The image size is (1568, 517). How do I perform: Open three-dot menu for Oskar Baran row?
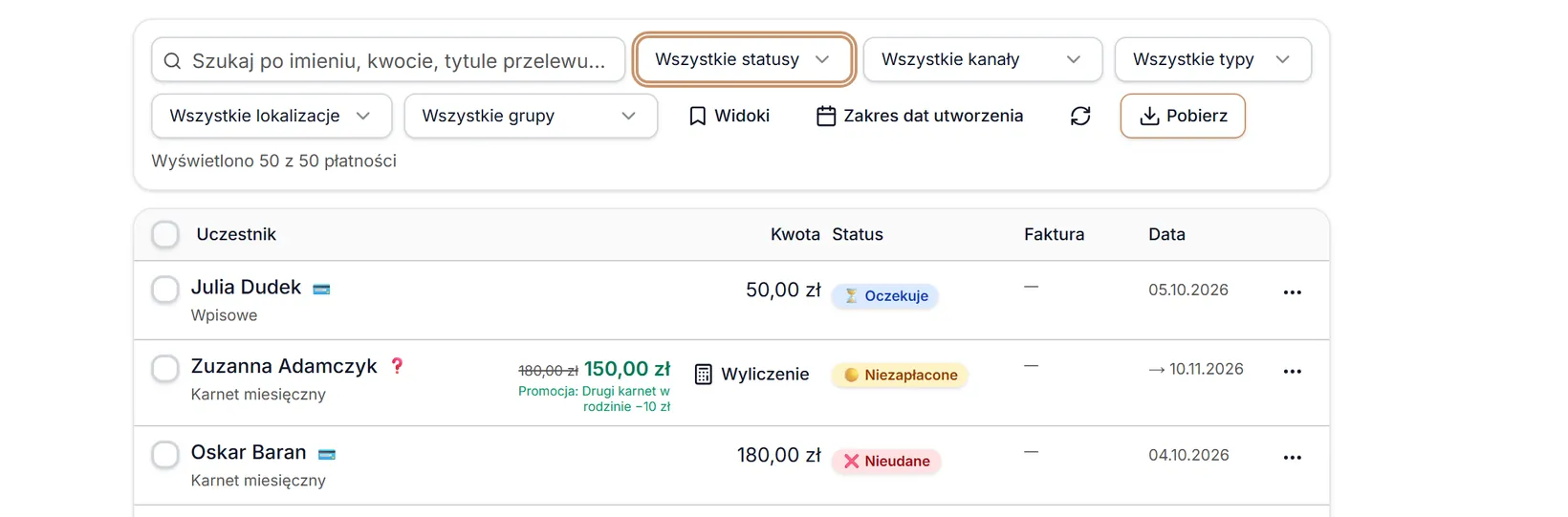1293,458
